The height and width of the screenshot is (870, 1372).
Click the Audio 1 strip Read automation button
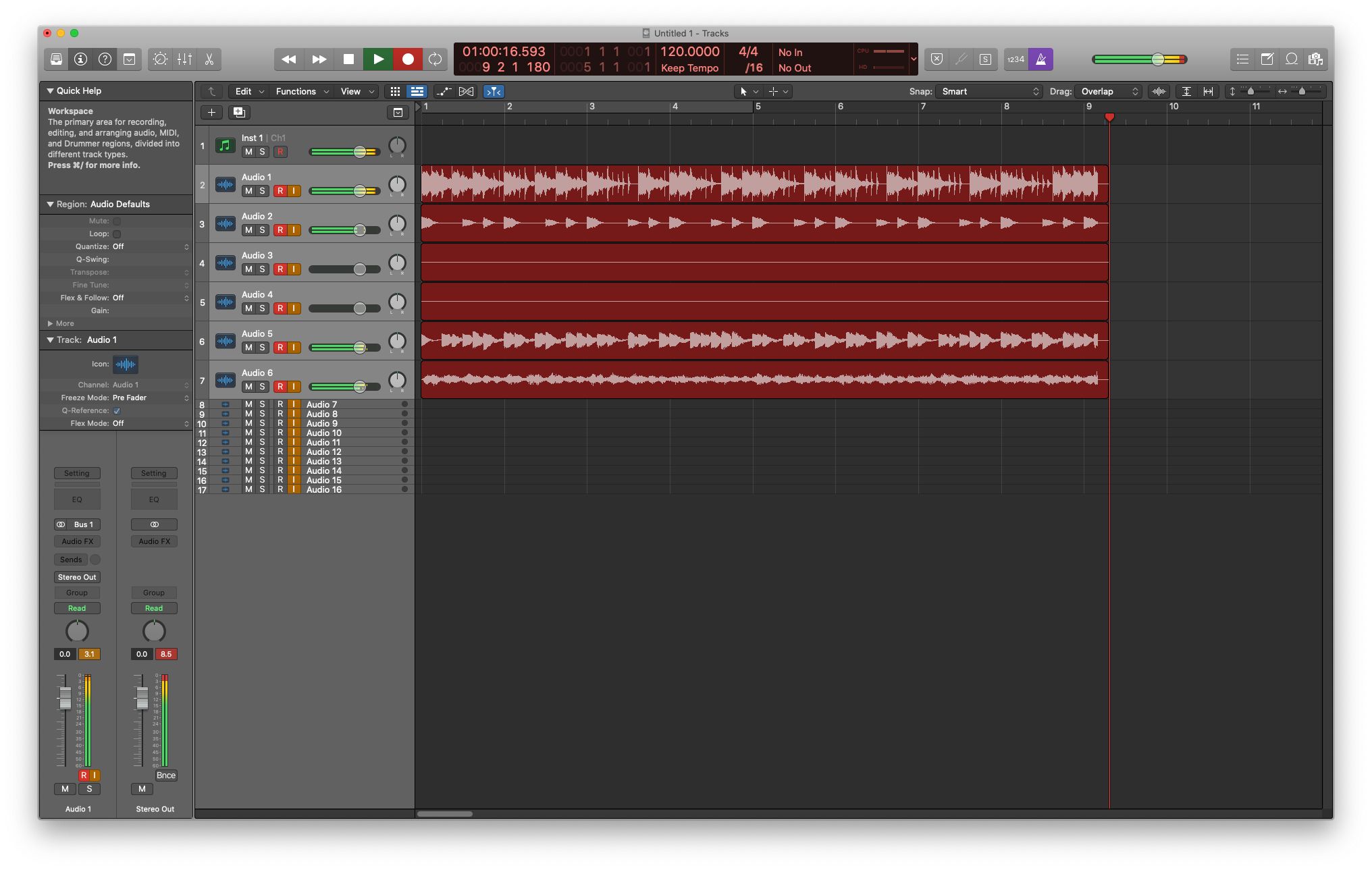[77, 608]
